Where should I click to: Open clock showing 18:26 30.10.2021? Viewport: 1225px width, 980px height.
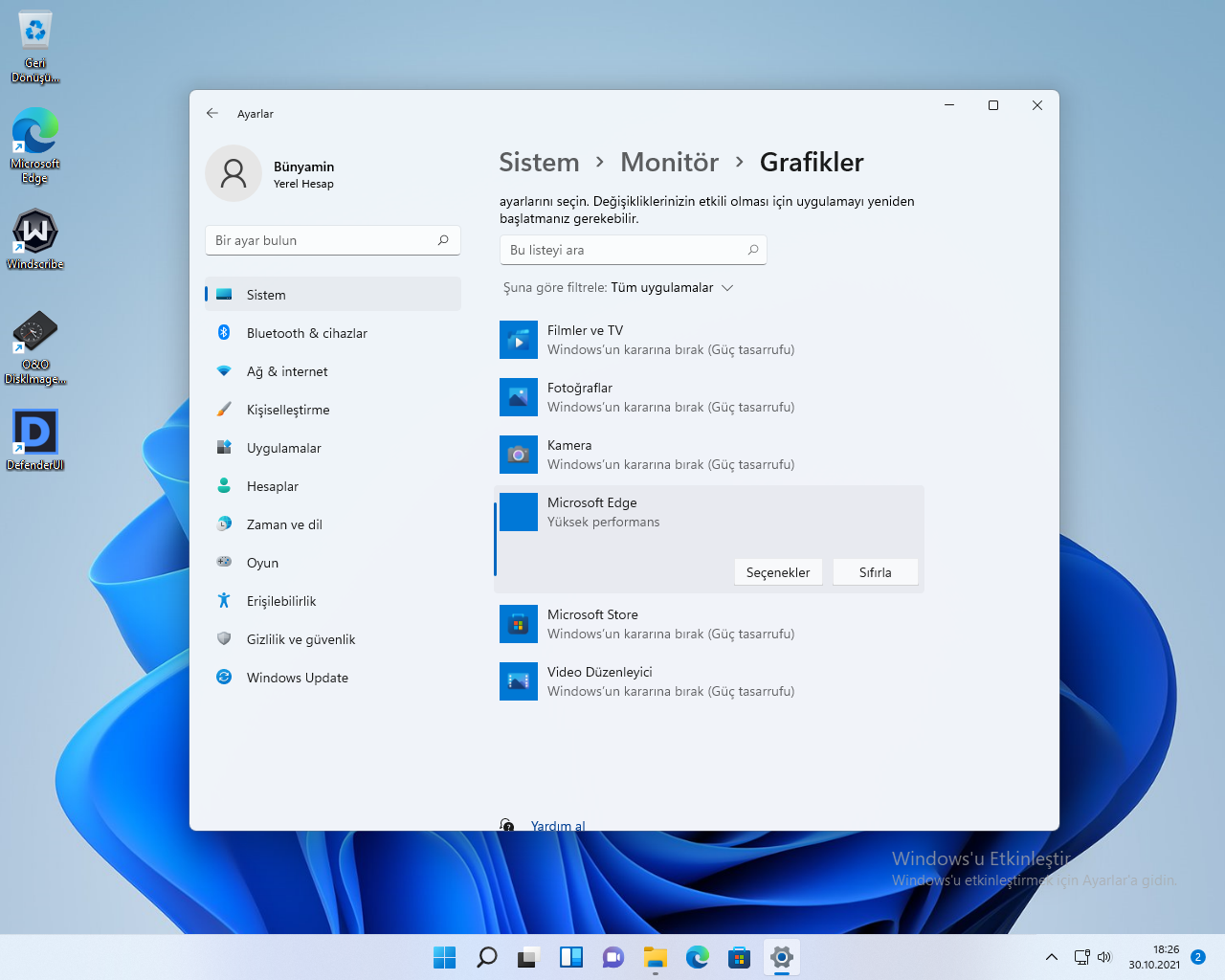1154,957
